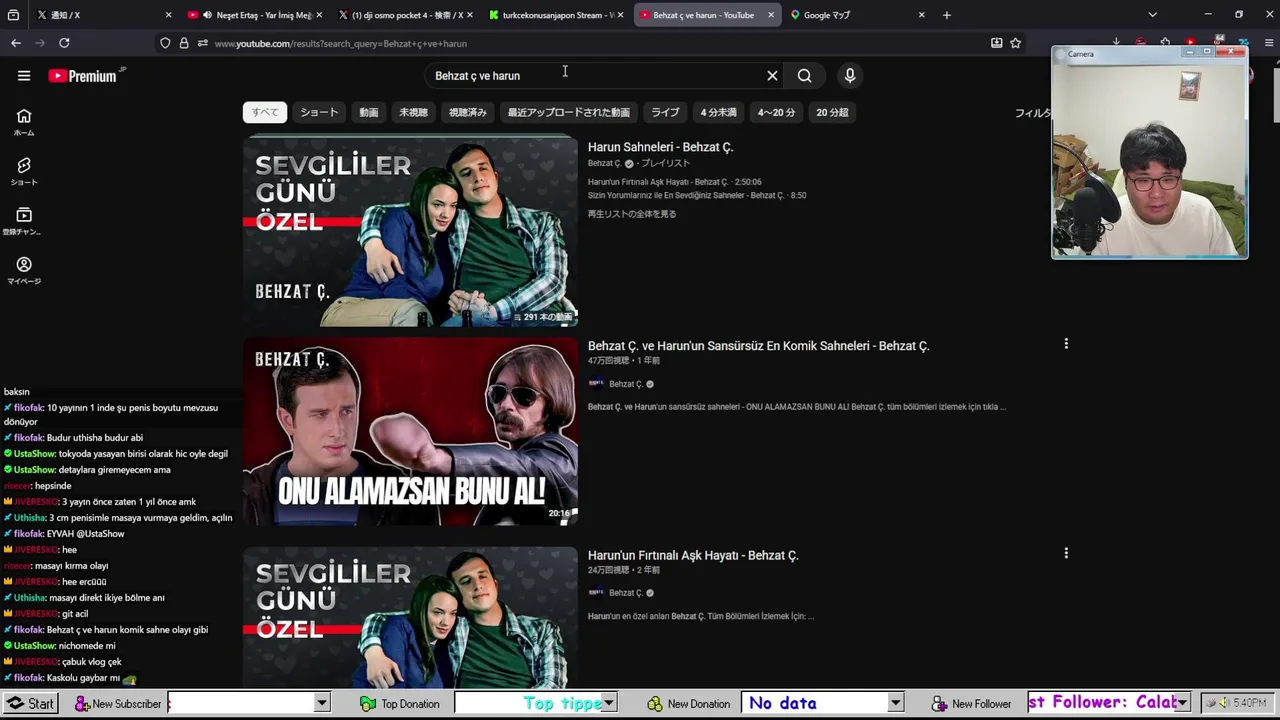
Task: Open more options for Harun'un Fırtınalı Aşk Hayatı
Action: (1066, 553)
